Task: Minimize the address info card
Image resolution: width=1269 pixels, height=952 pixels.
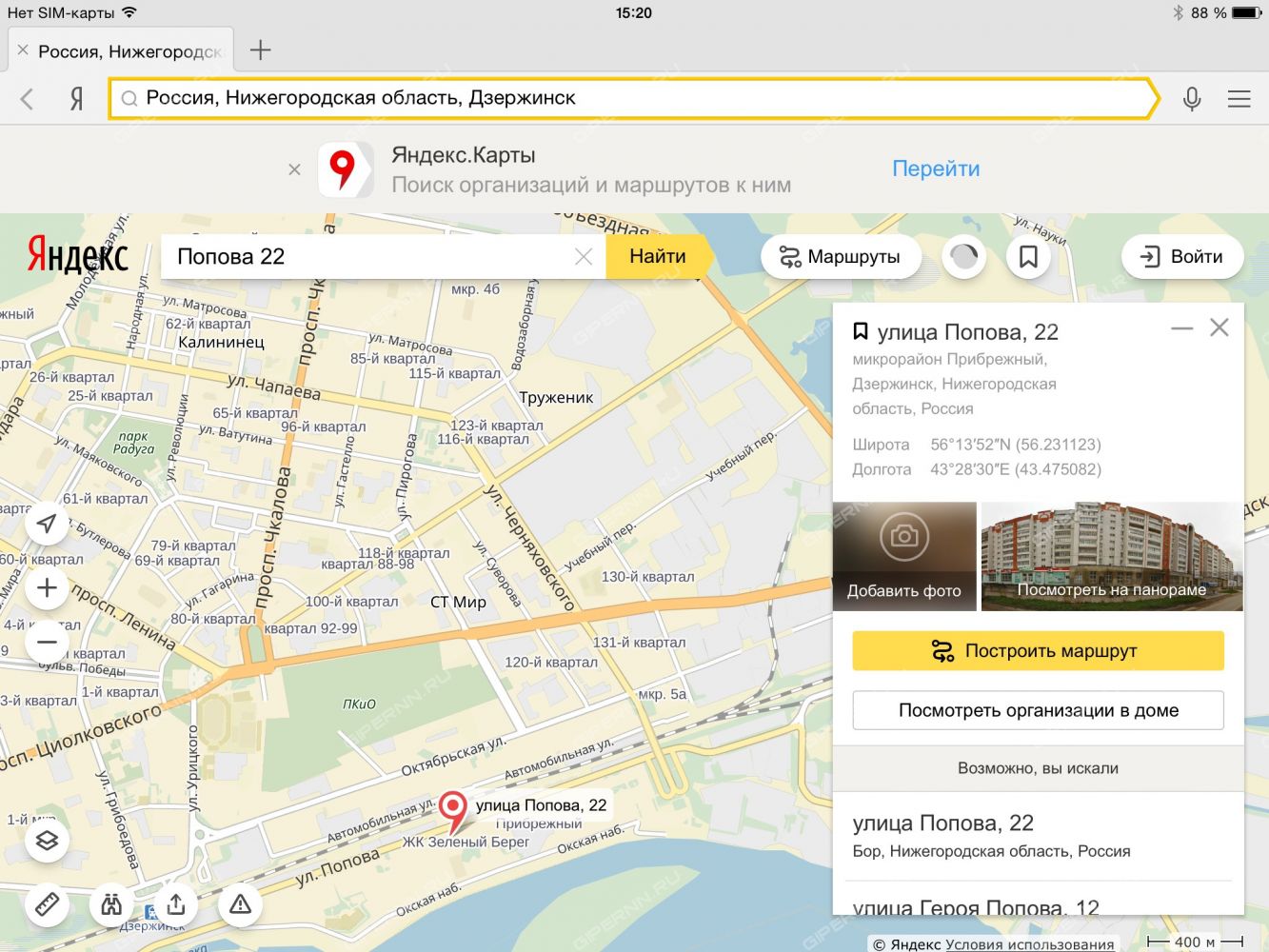Action: pos(1181,328)
